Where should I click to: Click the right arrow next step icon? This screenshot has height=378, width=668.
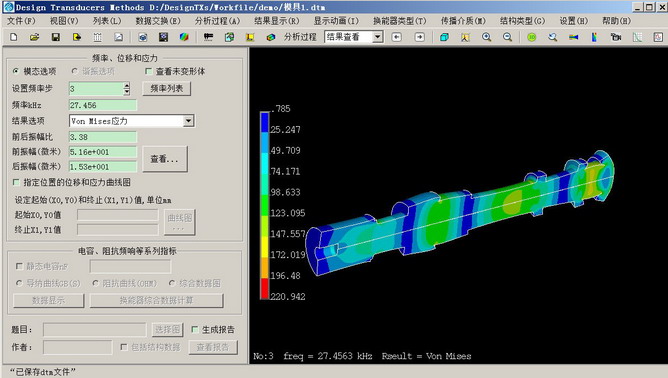(420, 37)
